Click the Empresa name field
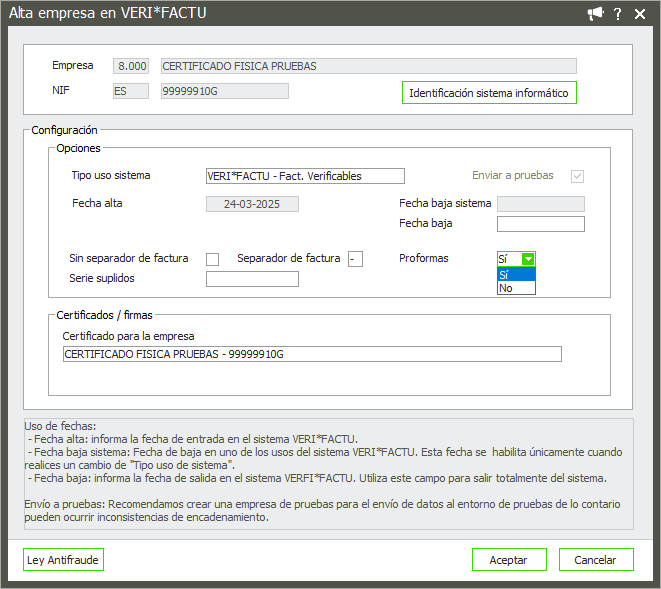Screen dimensions: 661x589 [368, 66]
